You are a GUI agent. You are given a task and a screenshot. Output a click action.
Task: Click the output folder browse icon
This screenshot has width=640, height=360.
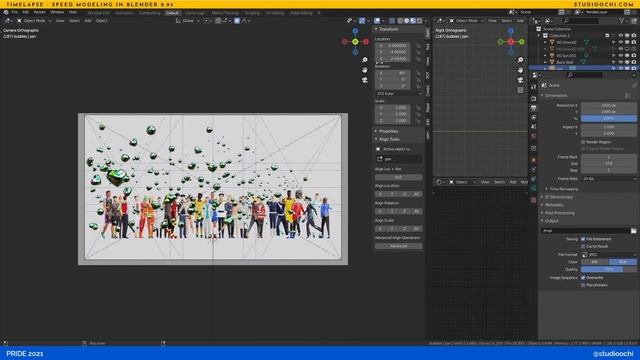[x=633, y=231]
